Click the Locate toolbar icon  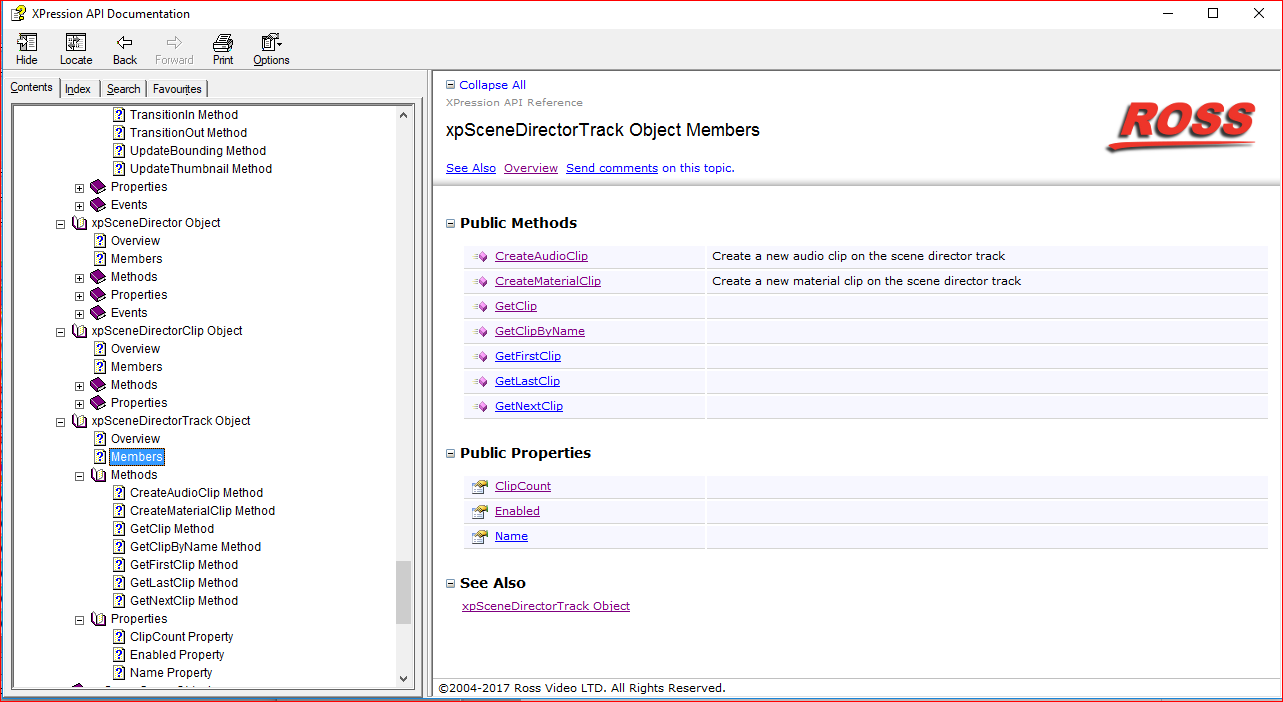coord(76,43)
